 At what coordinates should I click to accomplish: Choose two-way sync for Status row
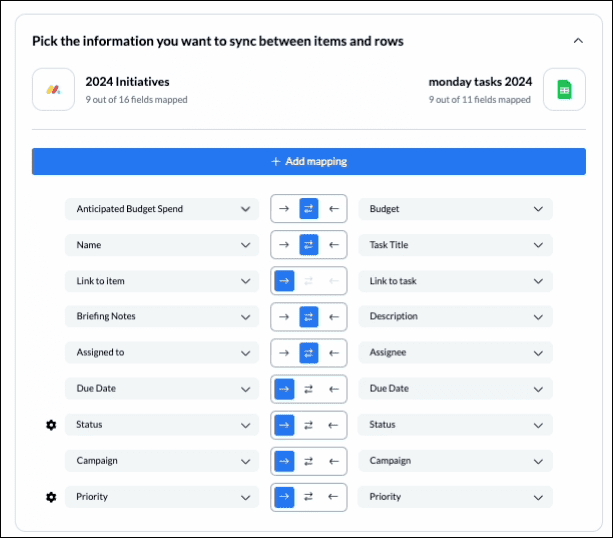tap(308, 425)
